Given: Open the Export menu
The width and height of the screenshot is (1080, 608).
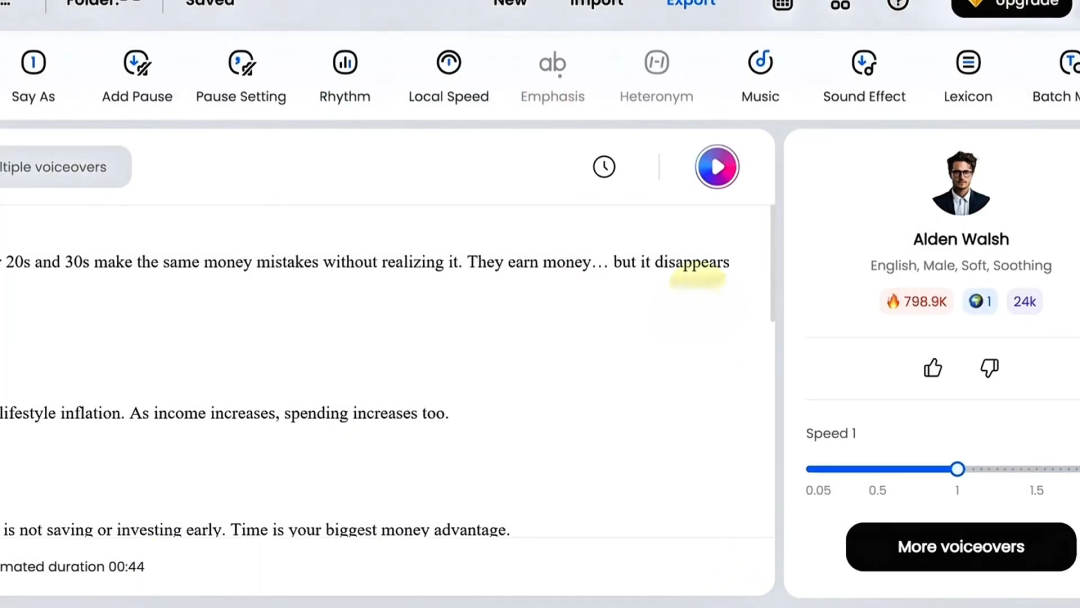Looking at the screenshot, I should [691, 3].
